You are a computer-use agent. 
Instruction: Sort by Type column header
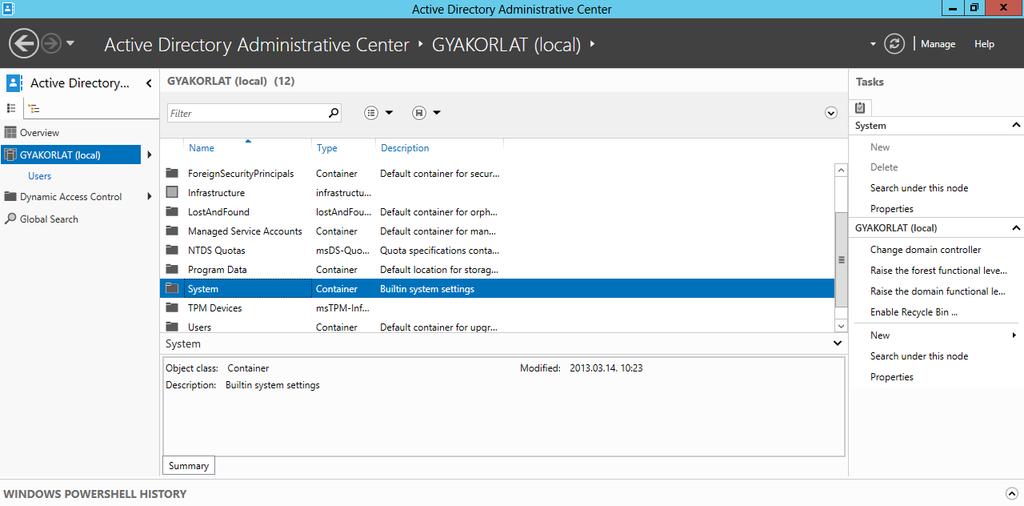click(327, 148)
